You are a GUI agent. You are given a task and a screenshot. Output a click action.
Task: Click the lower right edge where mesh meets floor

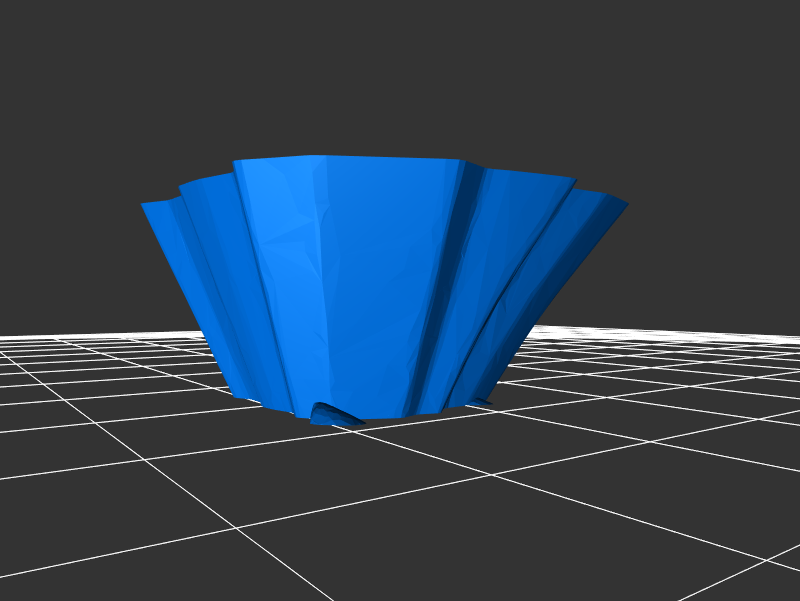point(480,400)
